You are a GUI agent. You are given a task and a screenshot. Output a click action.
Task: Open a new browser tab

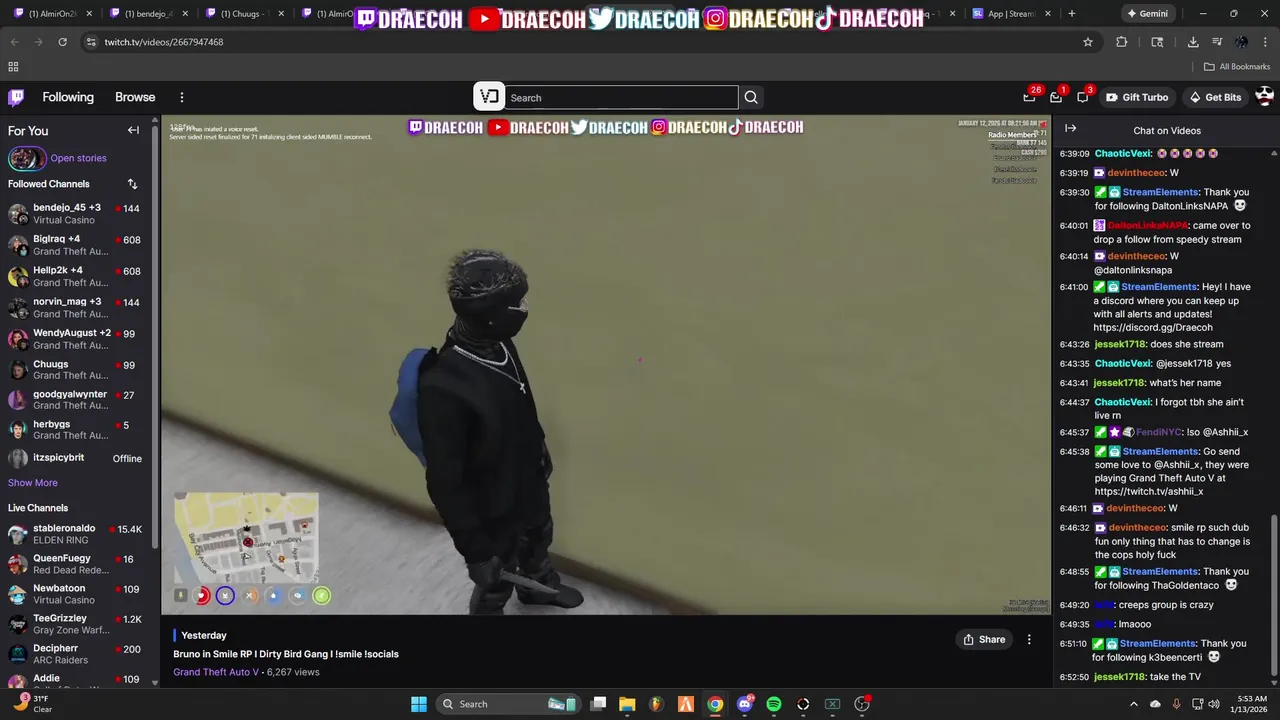click(x=1072, y=14)
